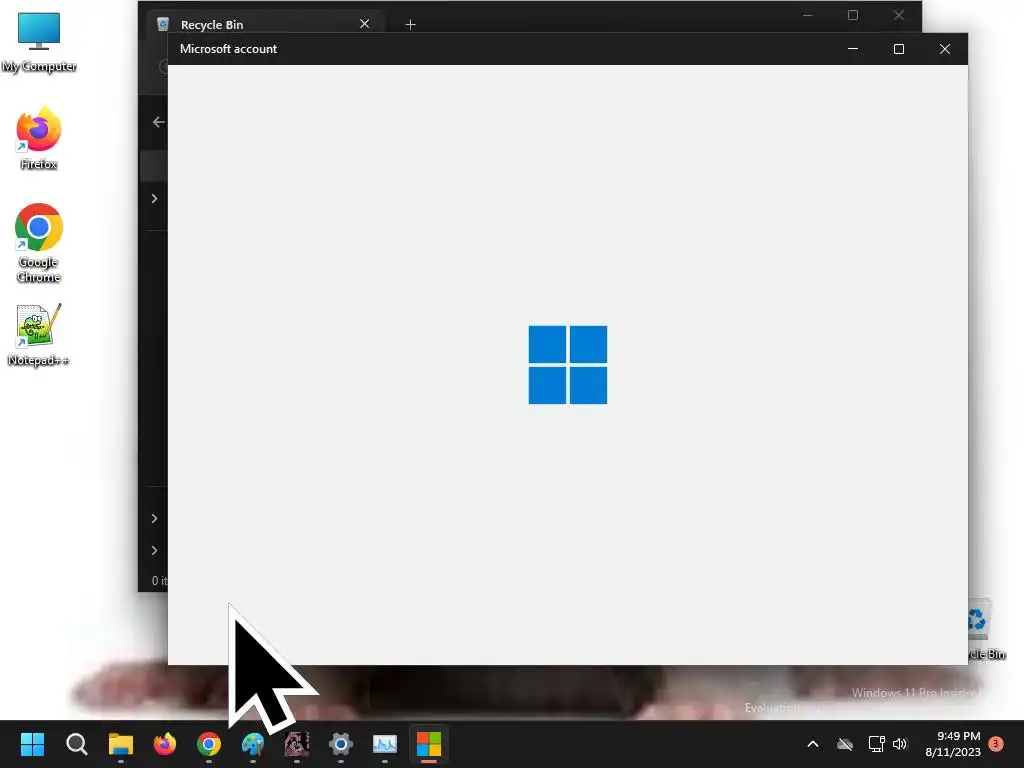Open the Notepad++ desktop shortcut
This screenshot has height=768, width=1024.
tap(39, 334)
